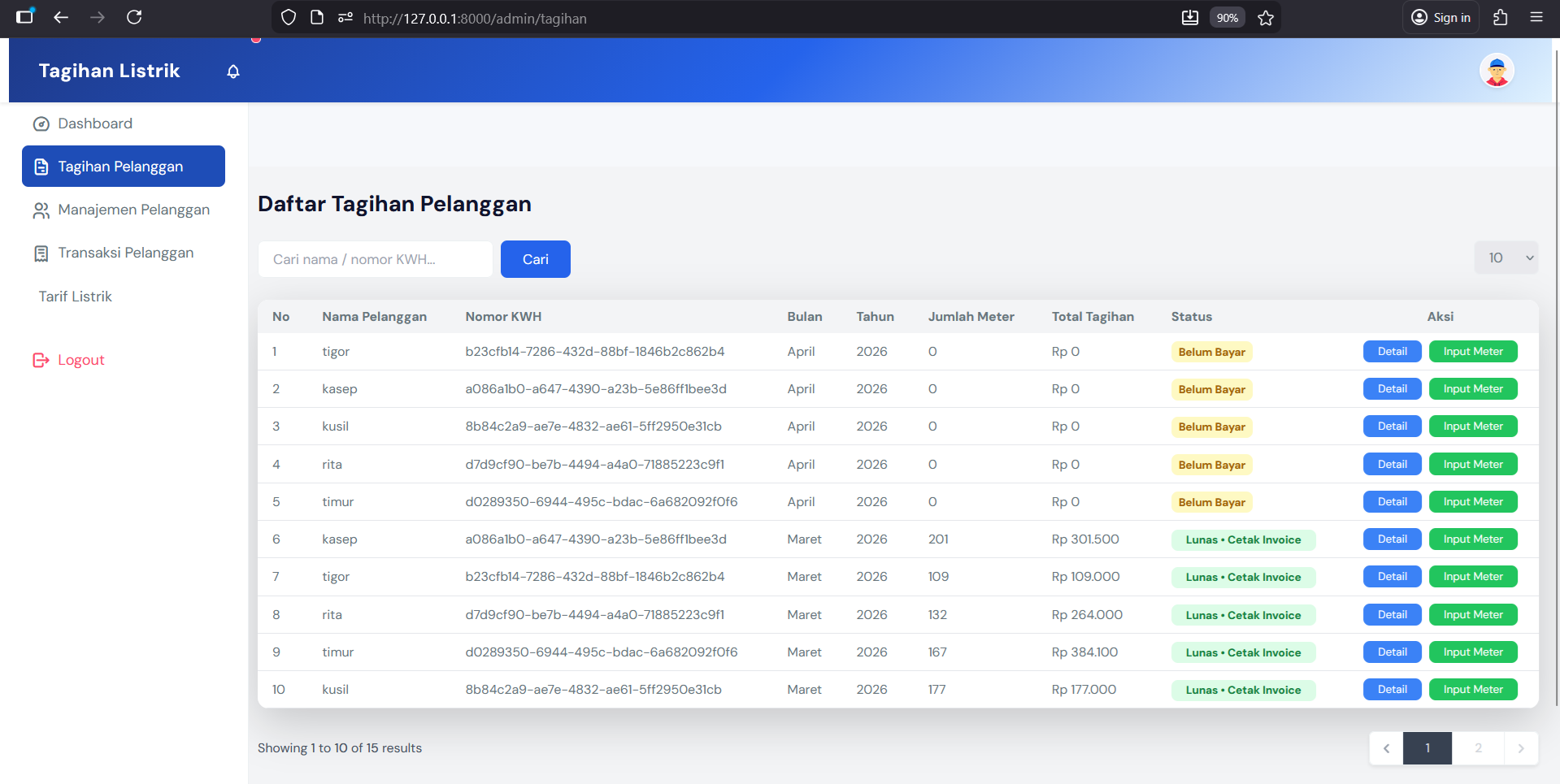1560x784 pixels.
Task: Click the previous page arrow in pagination
Action: tap(1387, 748)
